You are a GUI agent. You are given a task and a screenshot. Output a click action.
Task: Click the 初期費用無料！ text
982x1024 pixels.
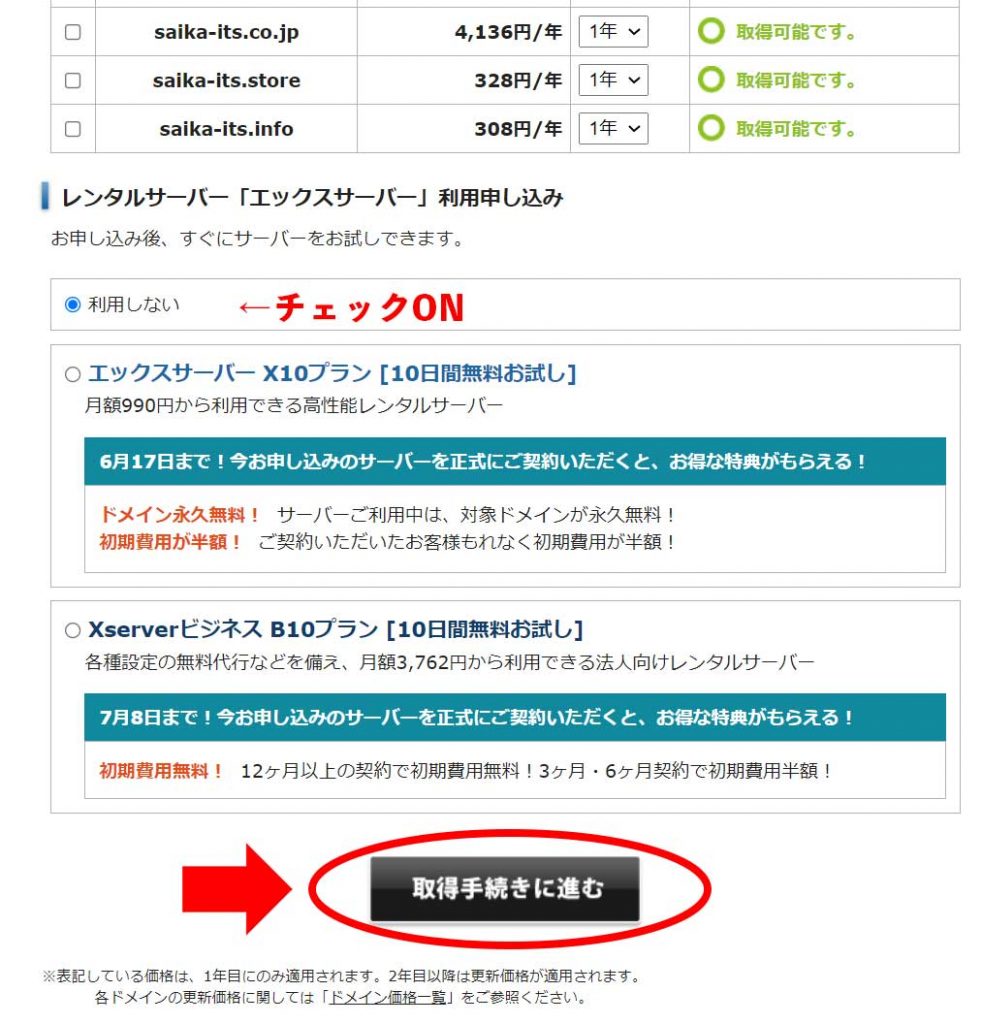162,771
